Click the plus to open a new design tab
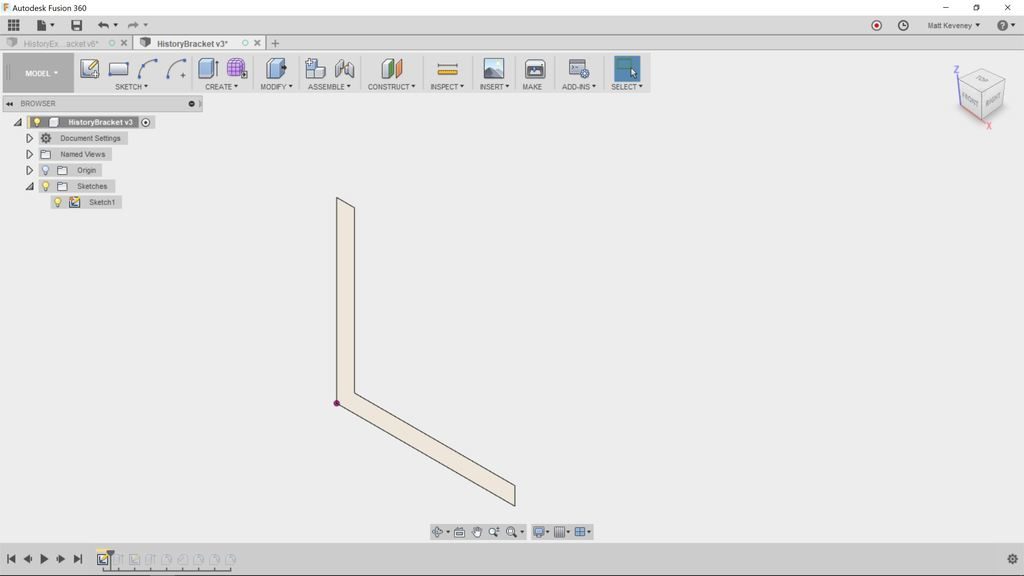This screenshot has height=576, width=1024. 275,43
